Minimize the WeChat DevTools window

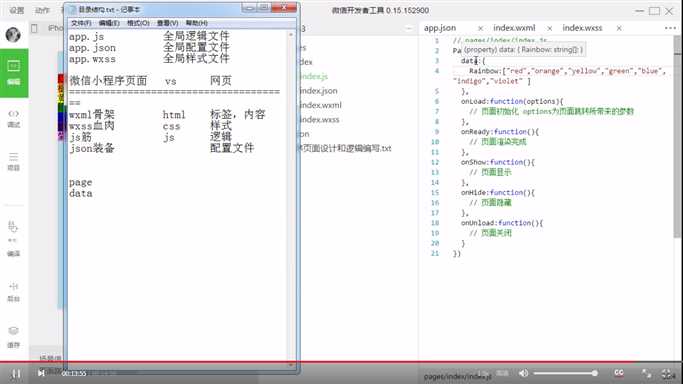click(639, 11)
